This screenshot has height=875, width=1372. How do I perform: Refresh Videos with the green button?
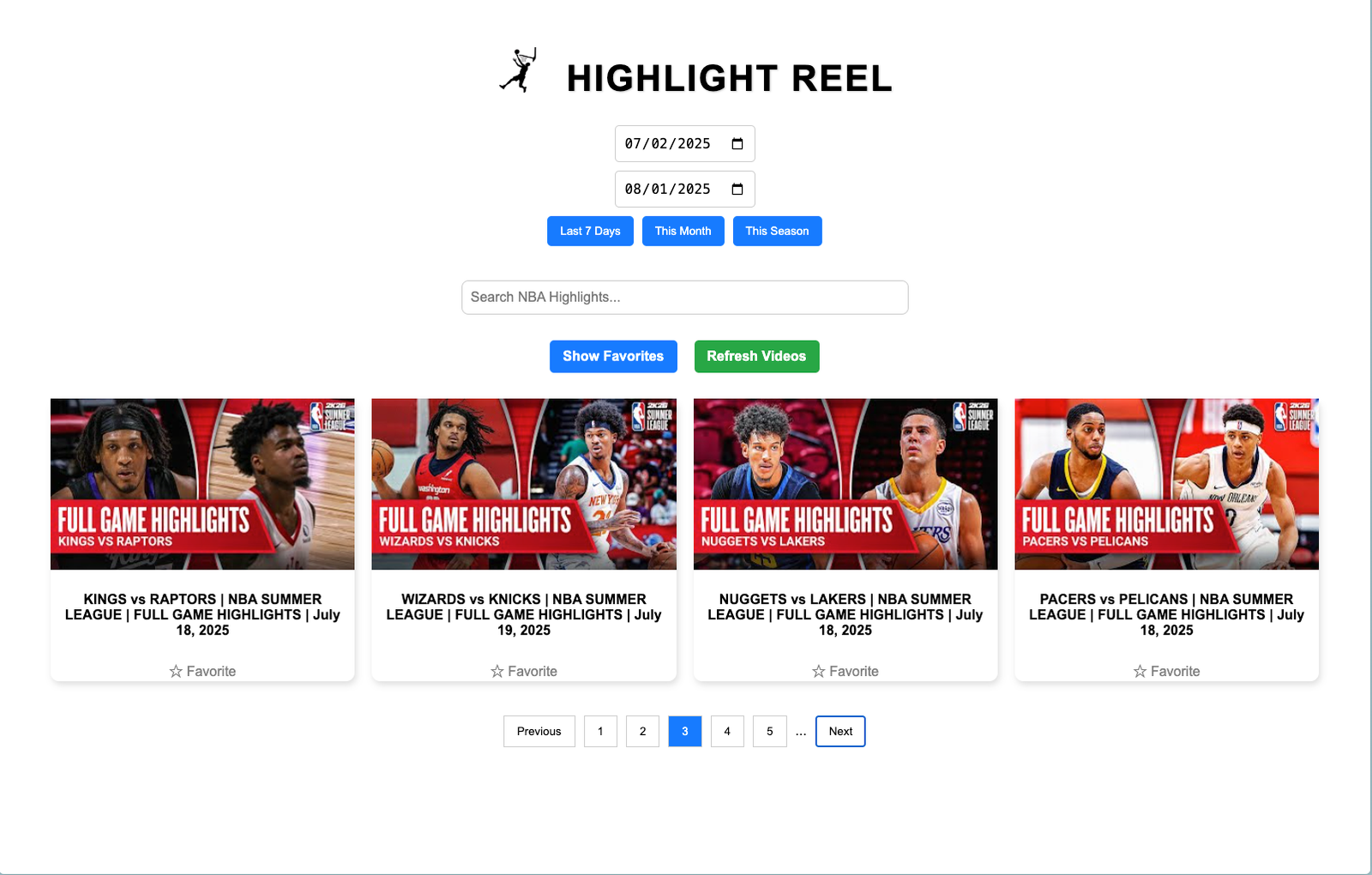756,357
